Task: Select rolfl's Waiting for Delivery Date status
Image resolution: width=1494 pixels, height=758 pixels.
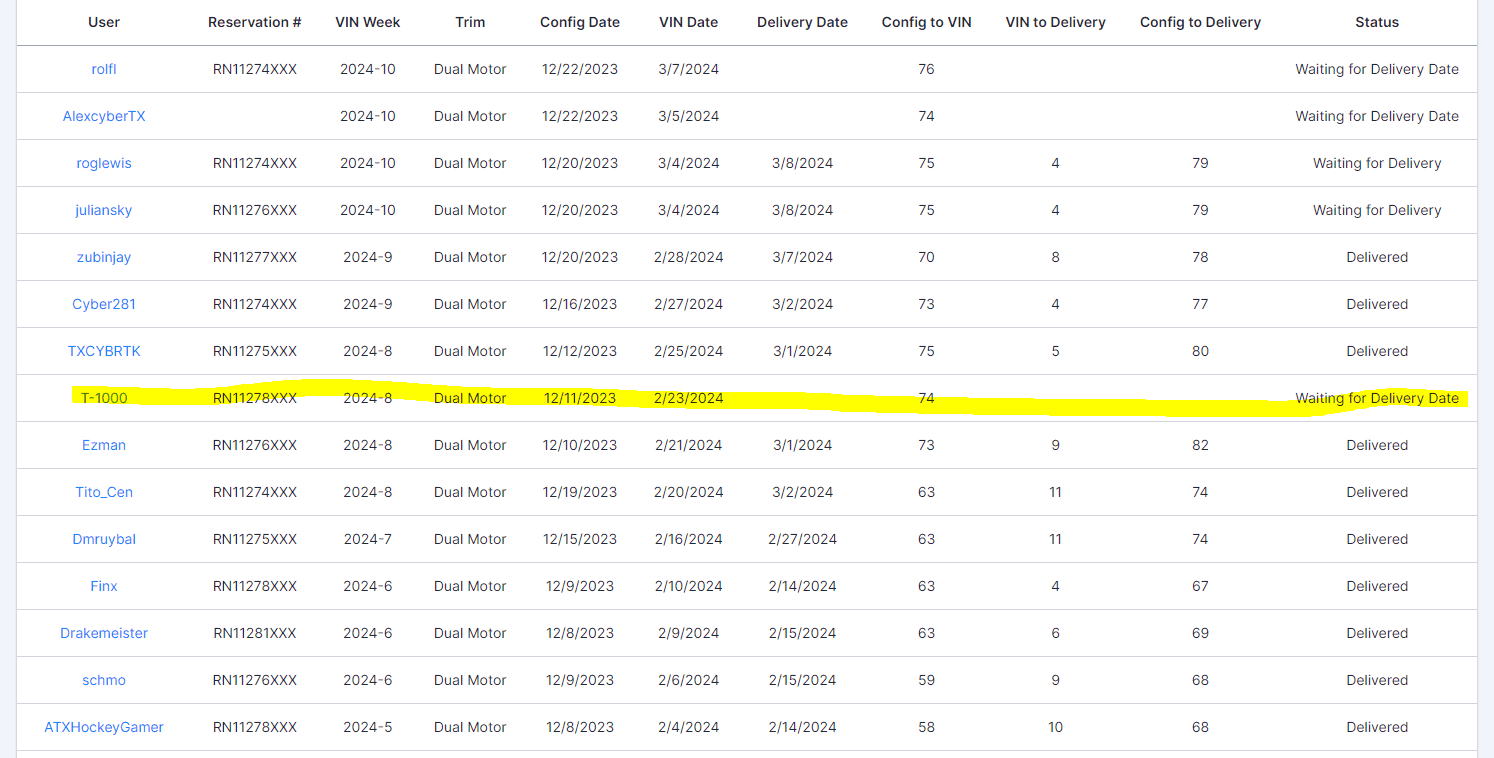Action: click(x=1377, y=69)
